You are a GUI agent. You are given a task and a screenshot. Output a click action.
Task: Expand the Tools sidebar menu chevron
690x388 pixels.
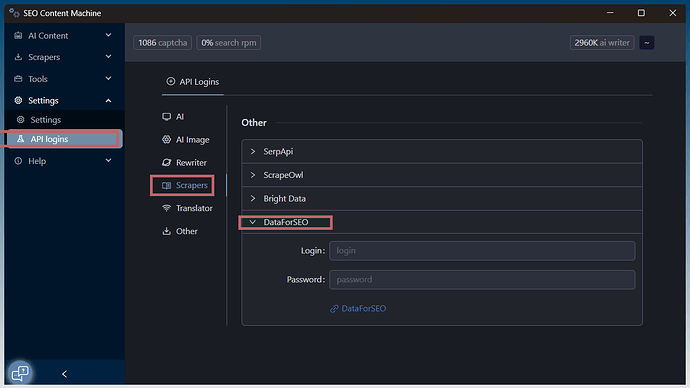pos(108,78)
